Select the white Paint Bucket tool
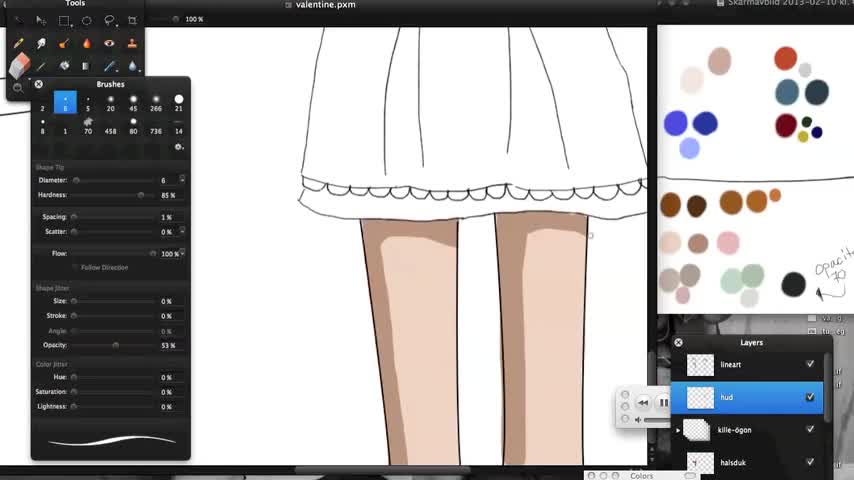This screenshot has width=854, height=480. 64,66
